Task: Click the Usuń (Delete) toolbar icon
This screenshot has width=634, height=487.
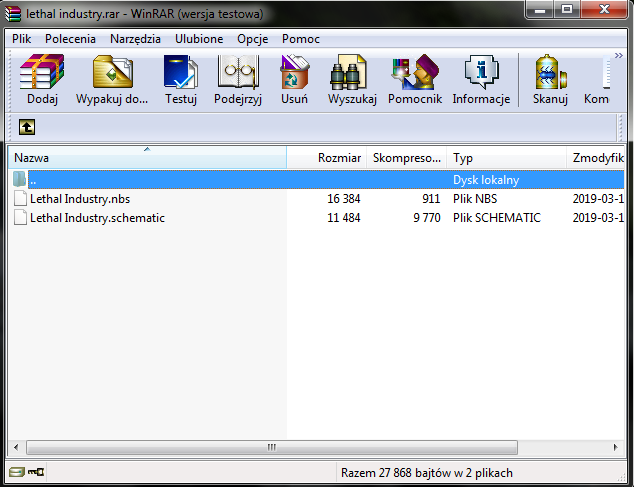Action: click(294, 80)
